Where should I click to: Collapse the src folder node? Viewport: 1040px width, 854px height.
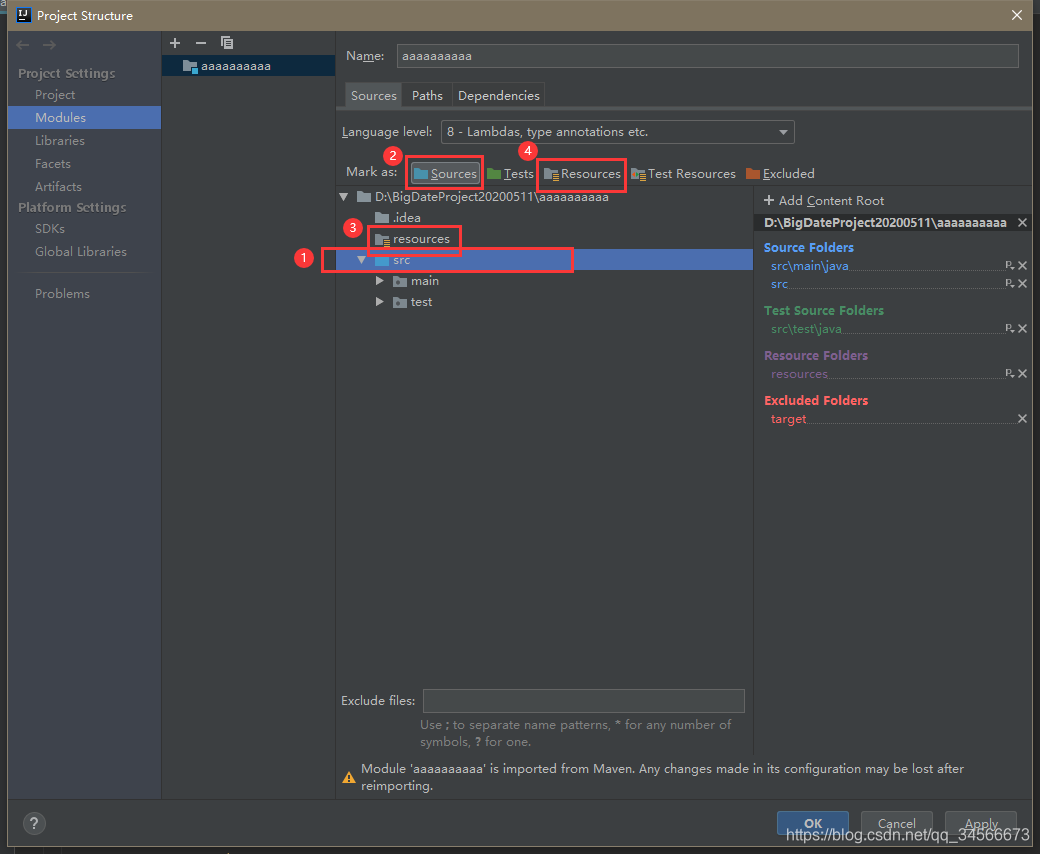click(x=361, y=260)
